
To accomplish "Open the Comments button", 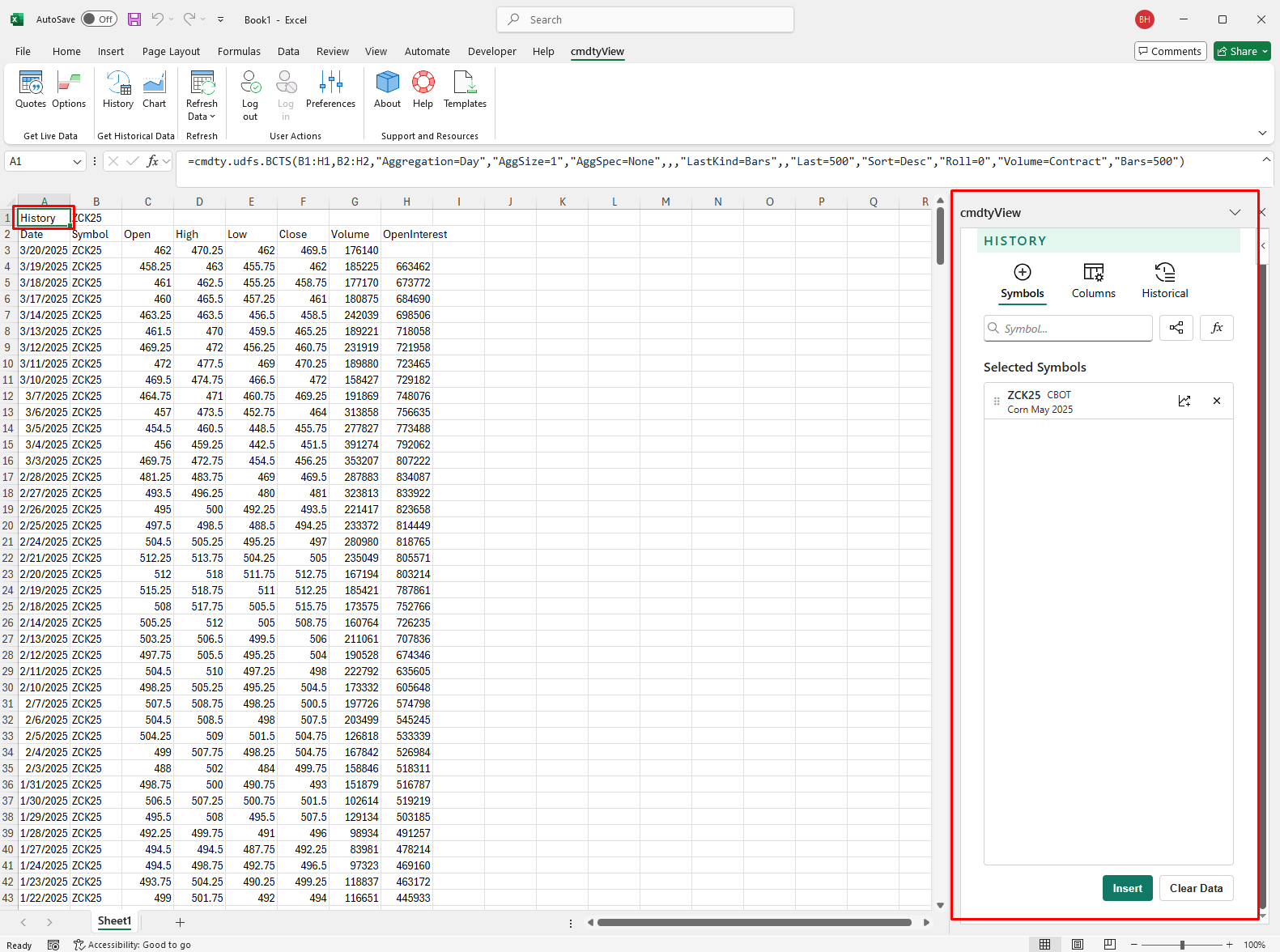I will [1170, 51].
